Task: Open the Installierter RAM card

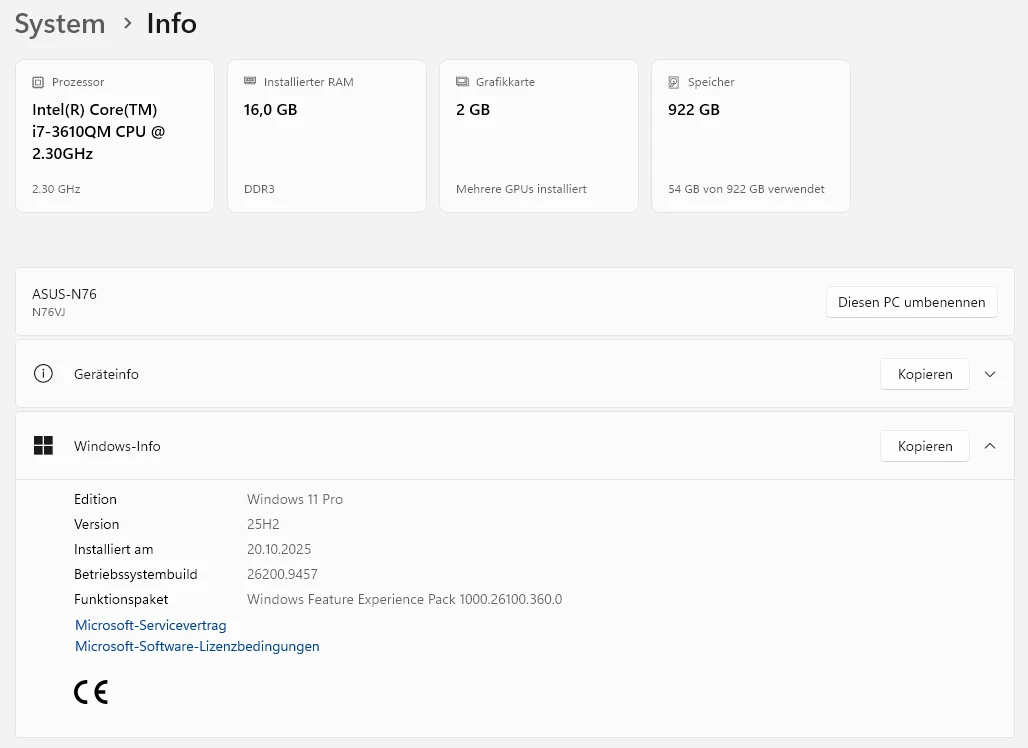Action: [326, 136]
